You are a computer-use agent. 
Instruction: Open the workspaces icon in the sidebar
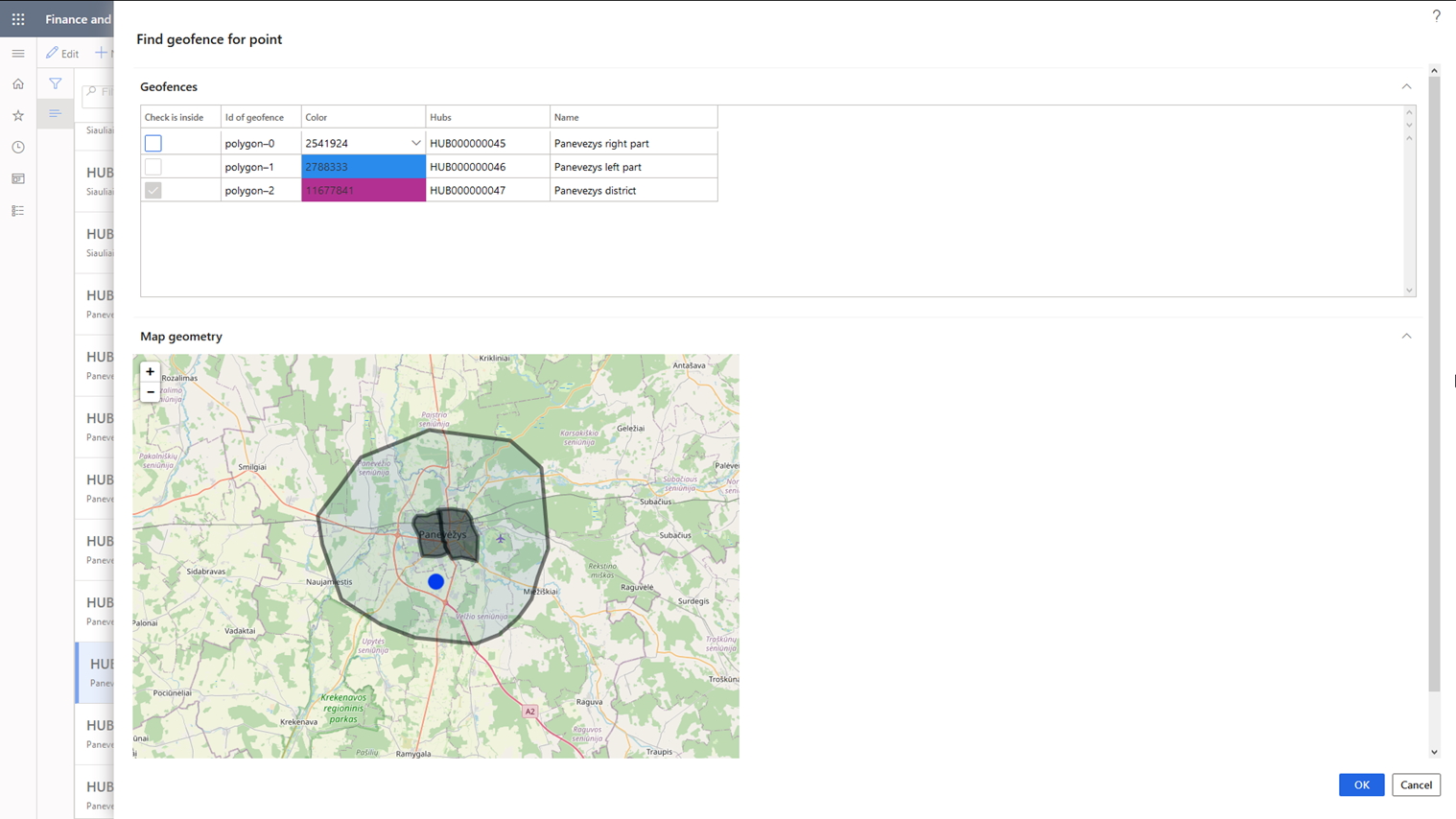(17, 178)
